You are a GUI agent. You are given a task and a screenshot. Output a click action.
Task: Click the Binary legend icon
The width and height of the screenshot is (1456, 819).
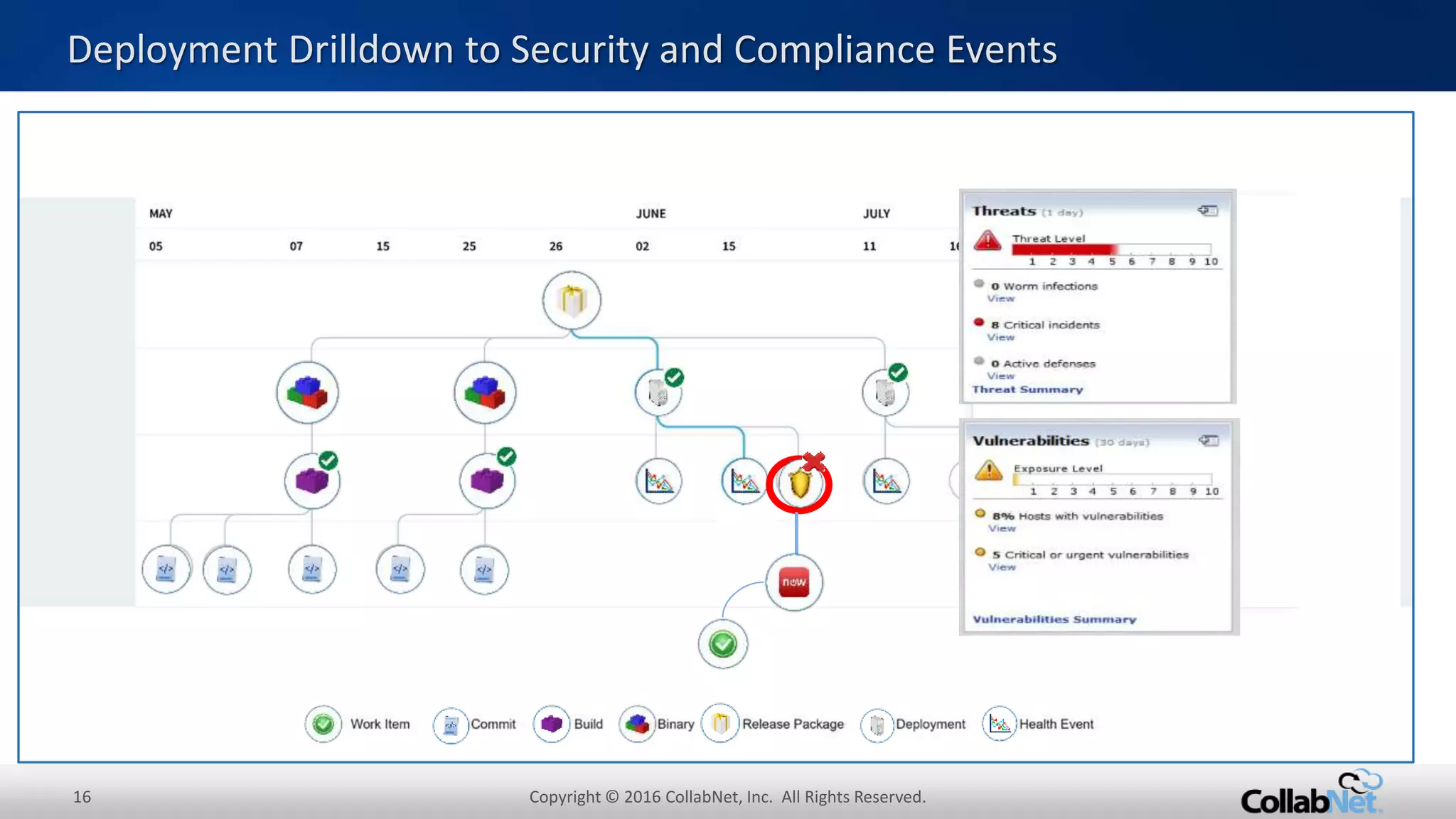coord(637,724)
